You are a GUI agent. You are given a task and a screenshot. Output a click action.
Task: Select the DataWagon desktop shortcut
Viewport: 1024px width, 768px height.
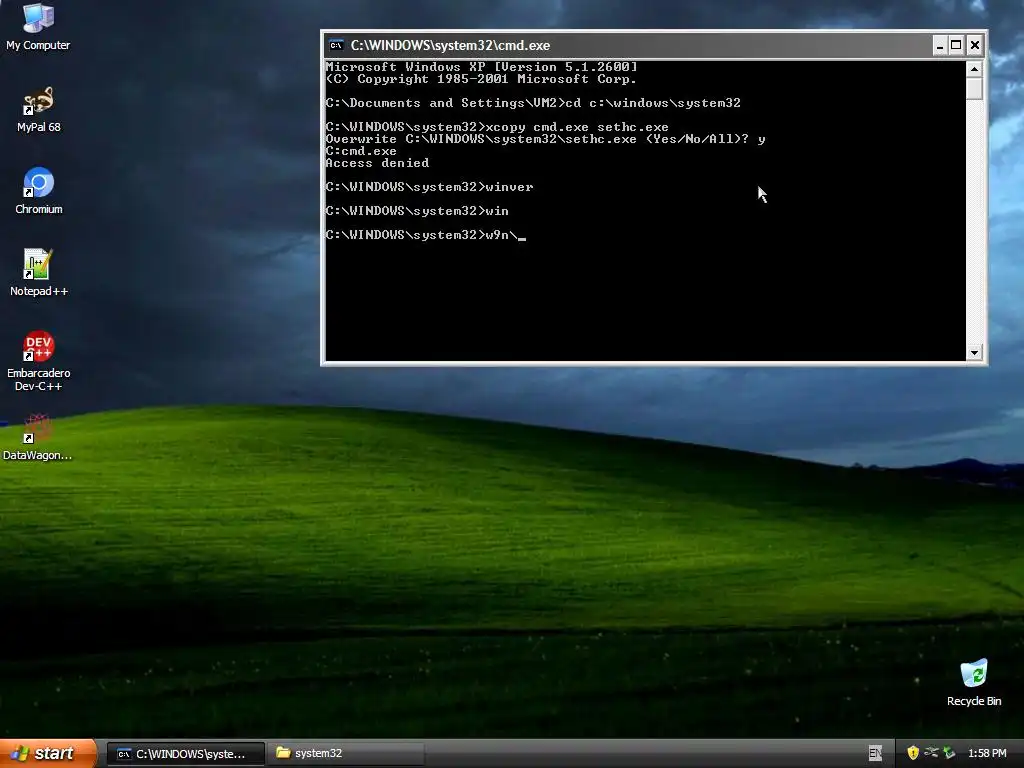coord(37,437)
